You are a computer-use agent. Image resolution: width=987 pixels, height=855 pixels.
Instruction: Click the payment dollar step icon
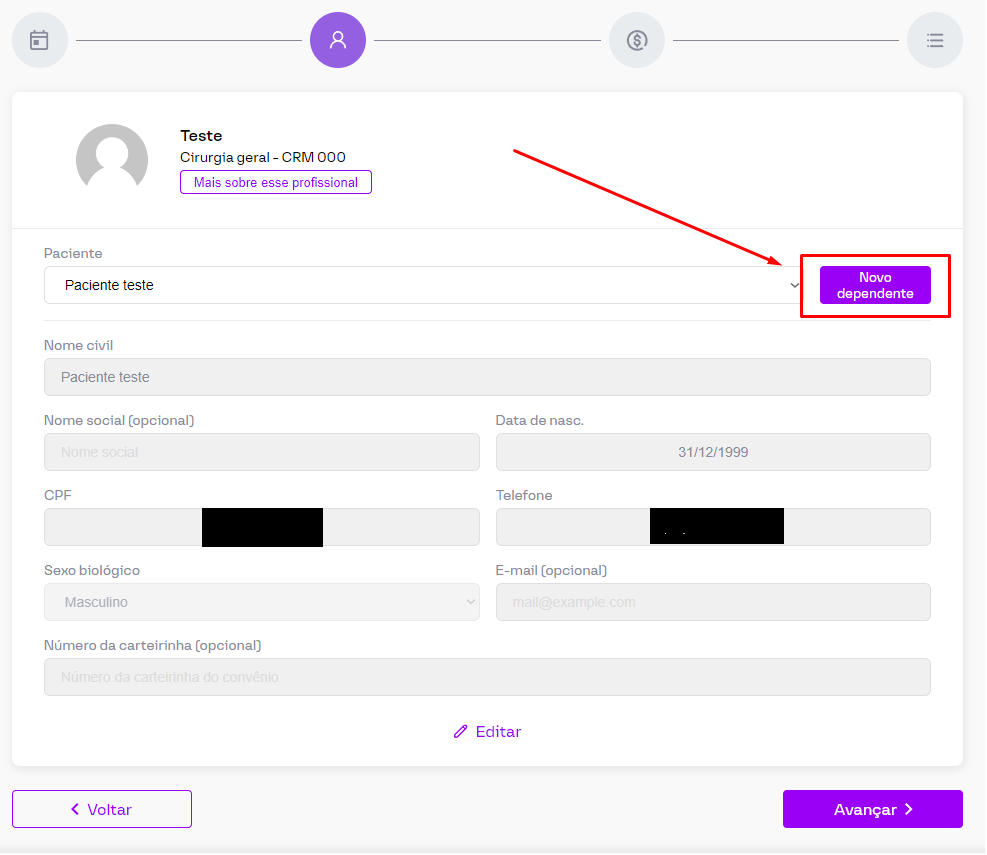[637, 40]
